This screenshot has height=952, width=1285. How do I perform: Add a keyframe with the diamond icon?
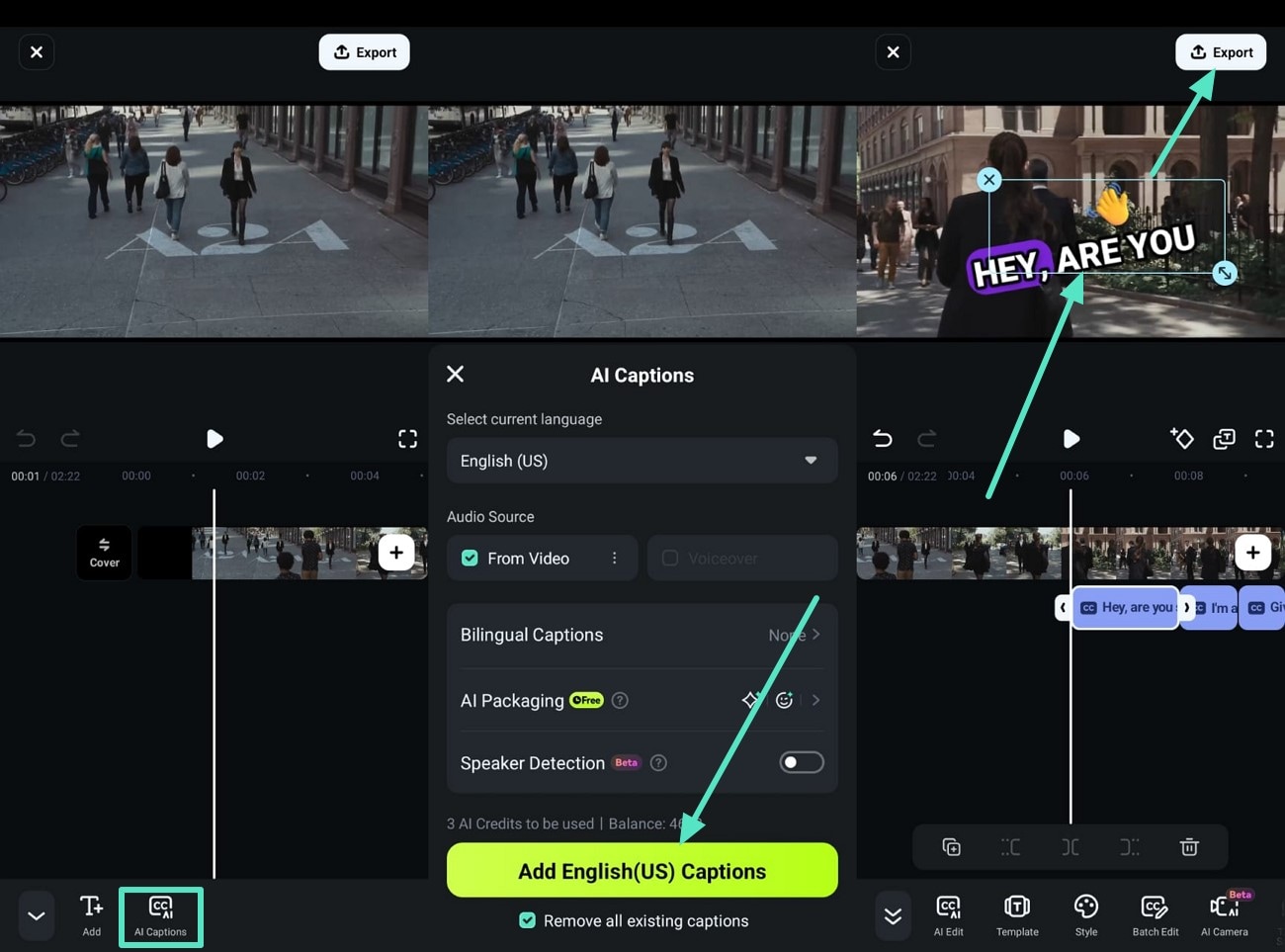click(1182, 438)
